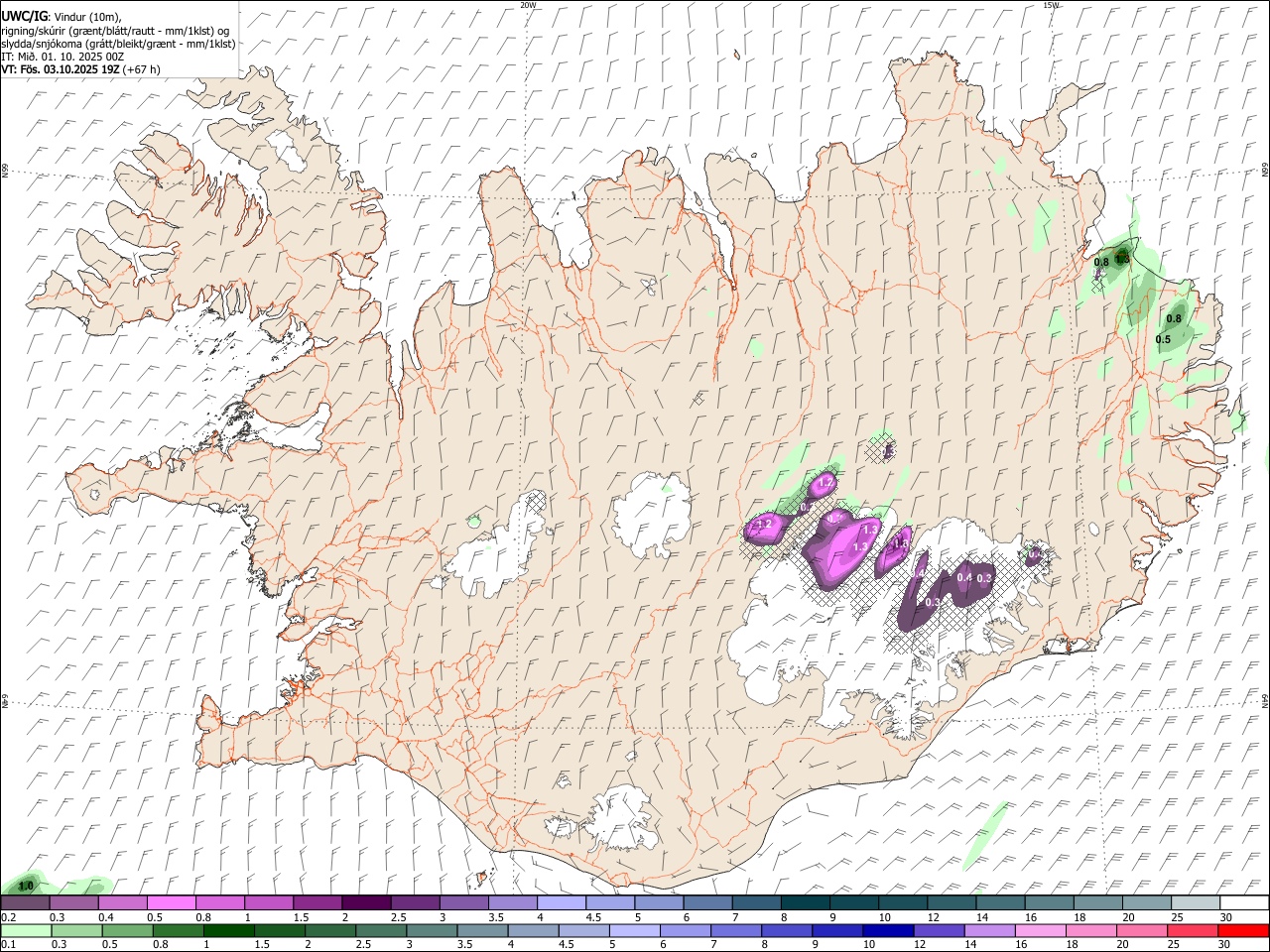Pick the light grey 25–30 snow swatch

click(x=1196, y=902)
